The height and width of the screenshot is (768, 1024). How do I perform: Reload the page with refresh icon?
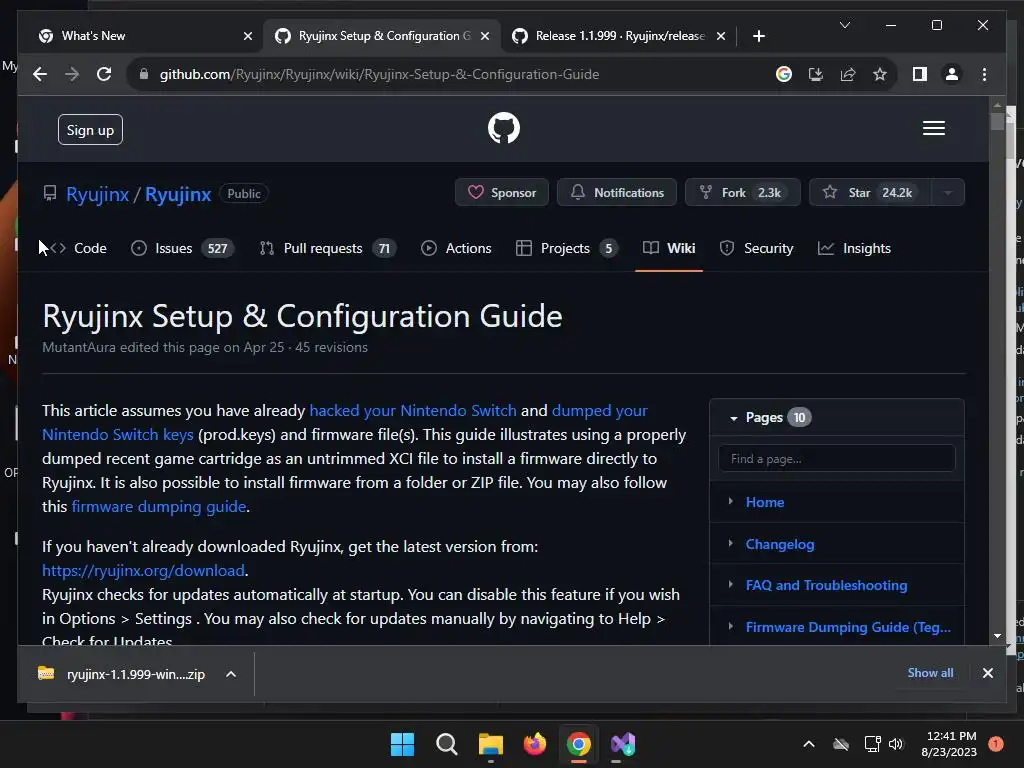(x=104, y=74)
